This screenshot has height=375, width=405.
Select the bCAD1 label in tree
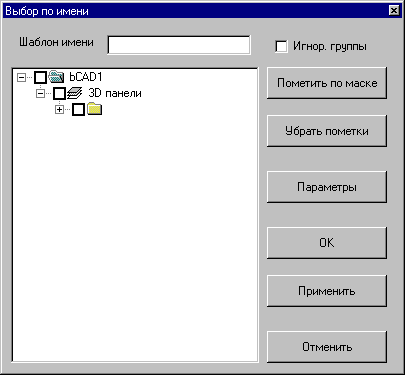pyautogui.click(x=86, y=77)
